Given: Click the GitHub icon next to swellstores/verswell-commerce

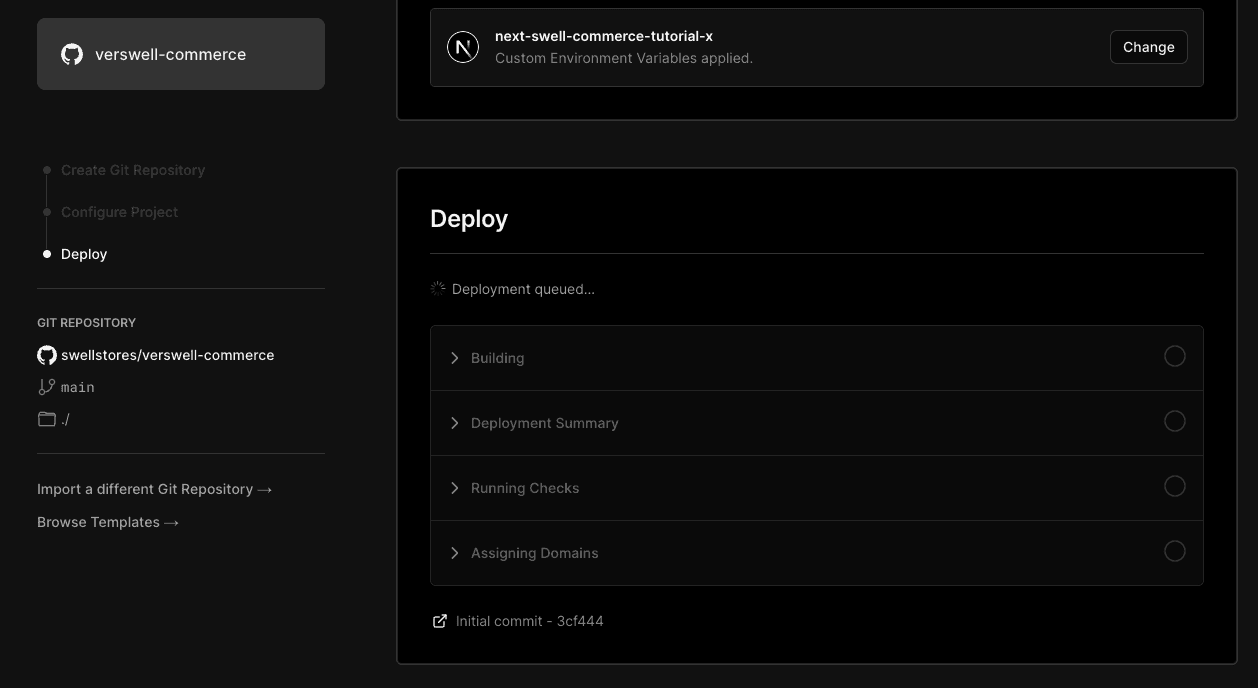Looking at the screenshot, I should pyautogui.click(x=47, y=355).
